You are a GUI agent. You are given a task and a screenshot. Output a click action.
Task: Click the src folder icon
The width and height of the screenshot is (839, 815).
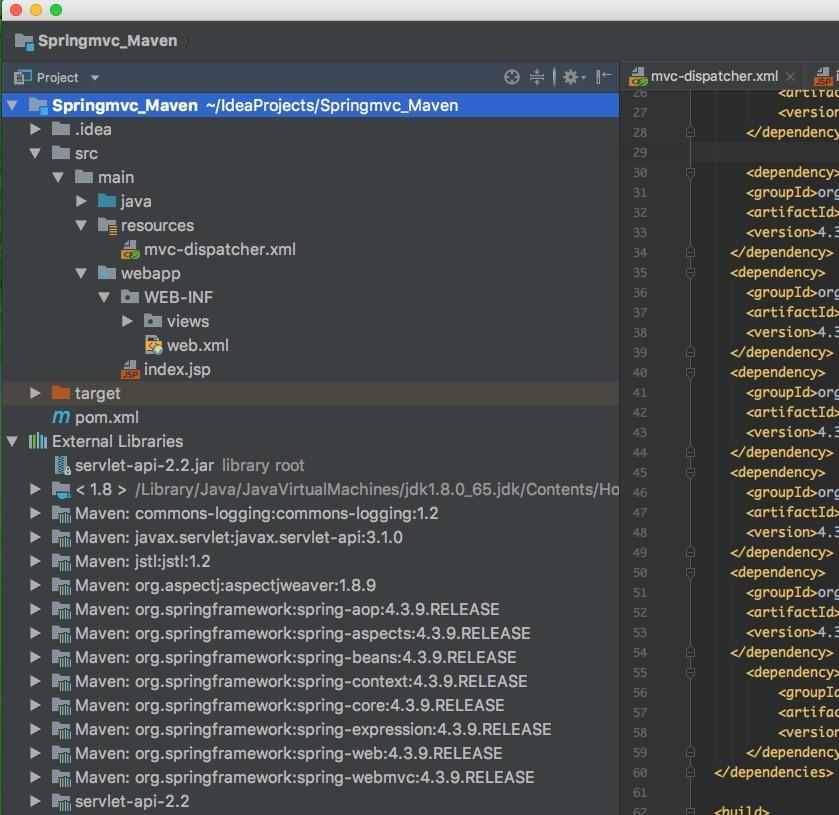click(61, 153)
